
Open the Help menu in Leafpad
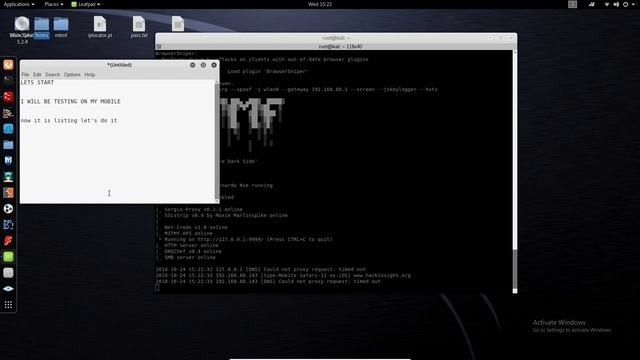click(x=89, y=75)
